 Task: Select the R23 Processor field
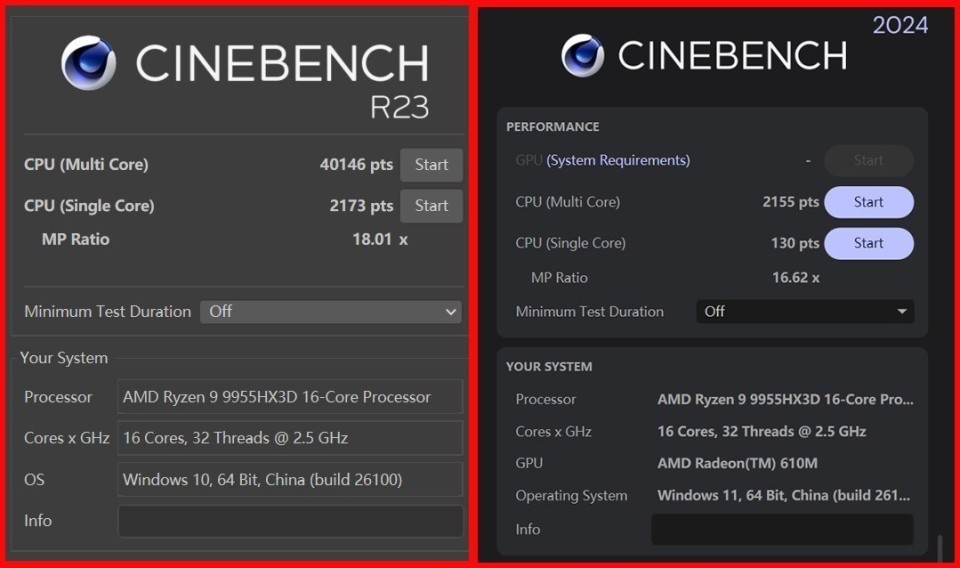[x=290, y=397]
